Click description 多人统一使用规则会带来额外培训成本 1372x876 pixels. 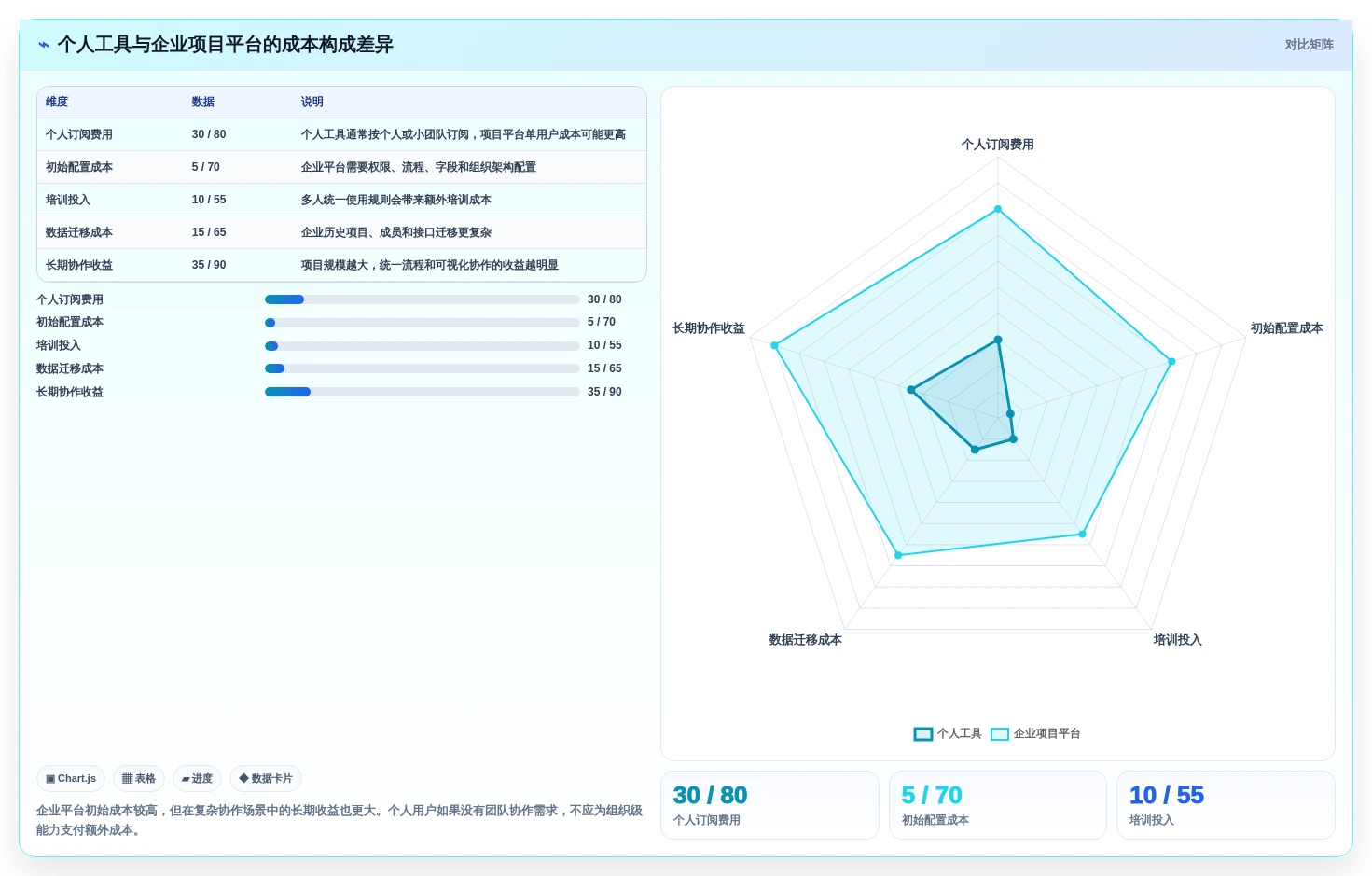tap(396, 200)
